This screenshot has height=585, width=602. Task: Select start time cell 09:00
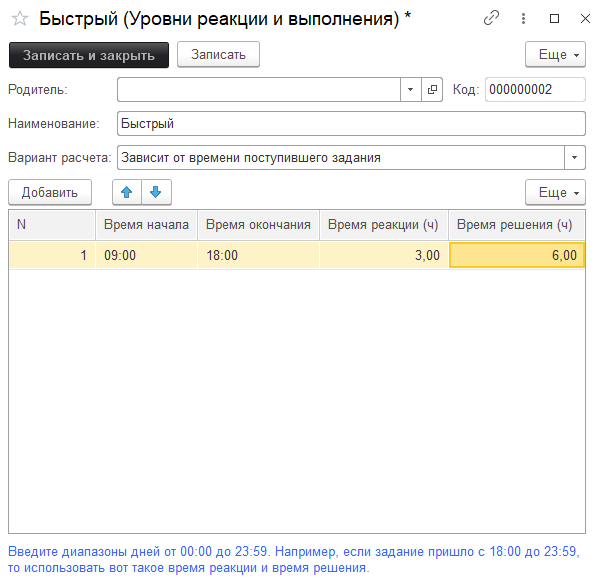[146, 255]
